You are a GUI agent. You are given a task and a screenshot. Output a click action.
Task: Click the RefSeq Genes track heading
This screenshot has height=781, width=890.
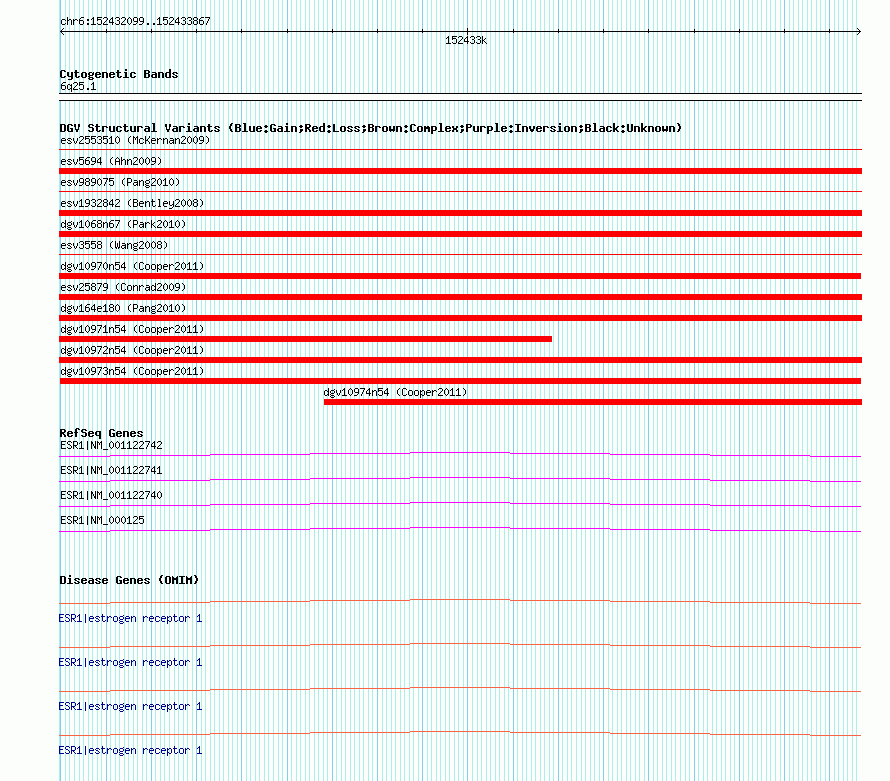click(101, 433)
